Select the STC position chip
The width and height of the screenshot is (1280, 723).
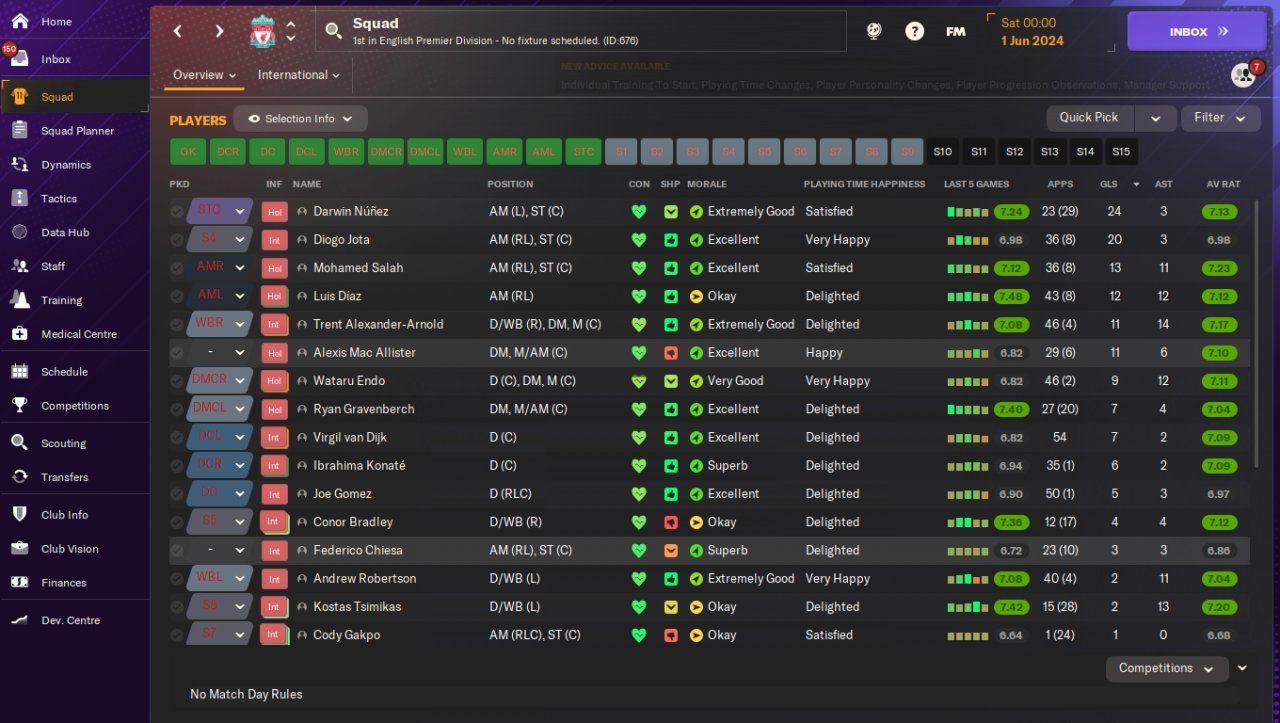(584, 152)
